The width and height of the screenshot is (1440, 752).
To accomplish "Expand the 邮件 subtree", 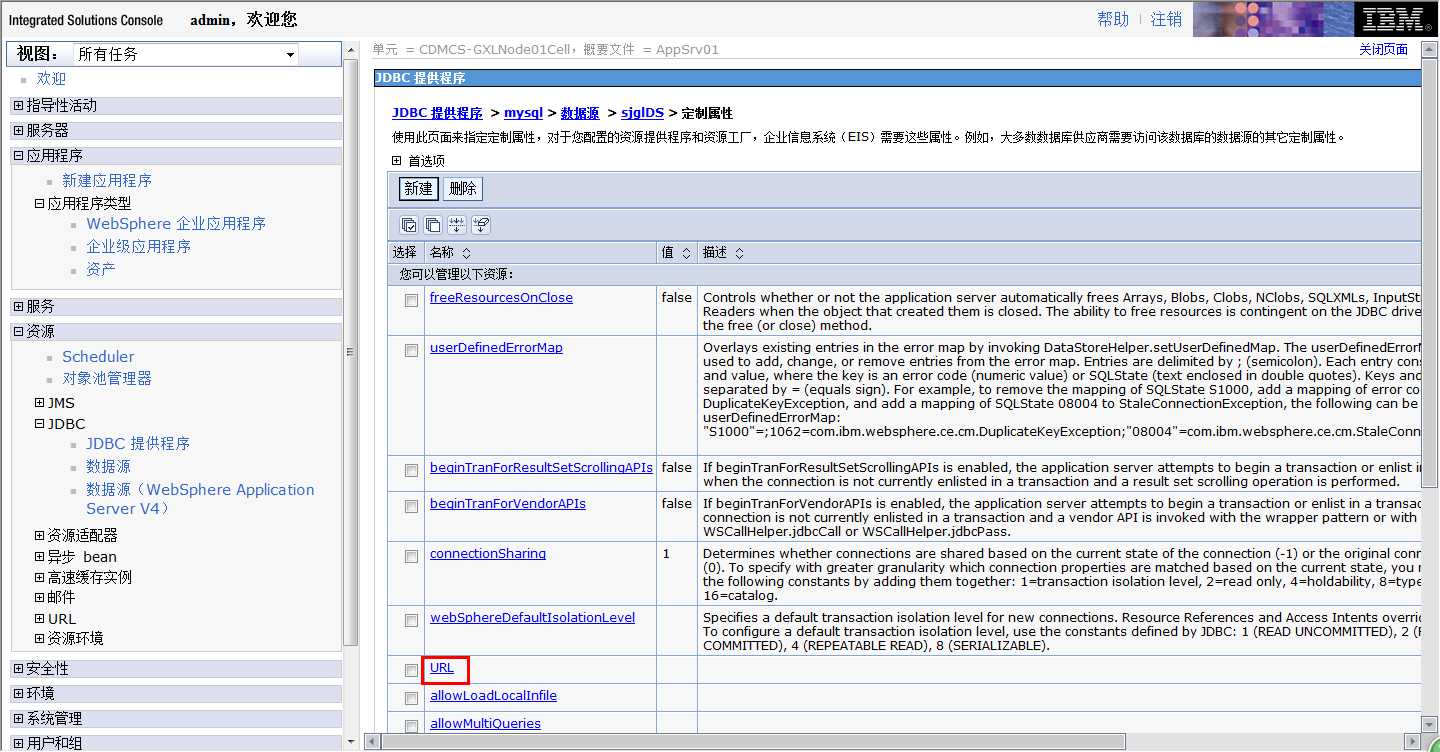I will pyautogui.click(x=40, y=597).
